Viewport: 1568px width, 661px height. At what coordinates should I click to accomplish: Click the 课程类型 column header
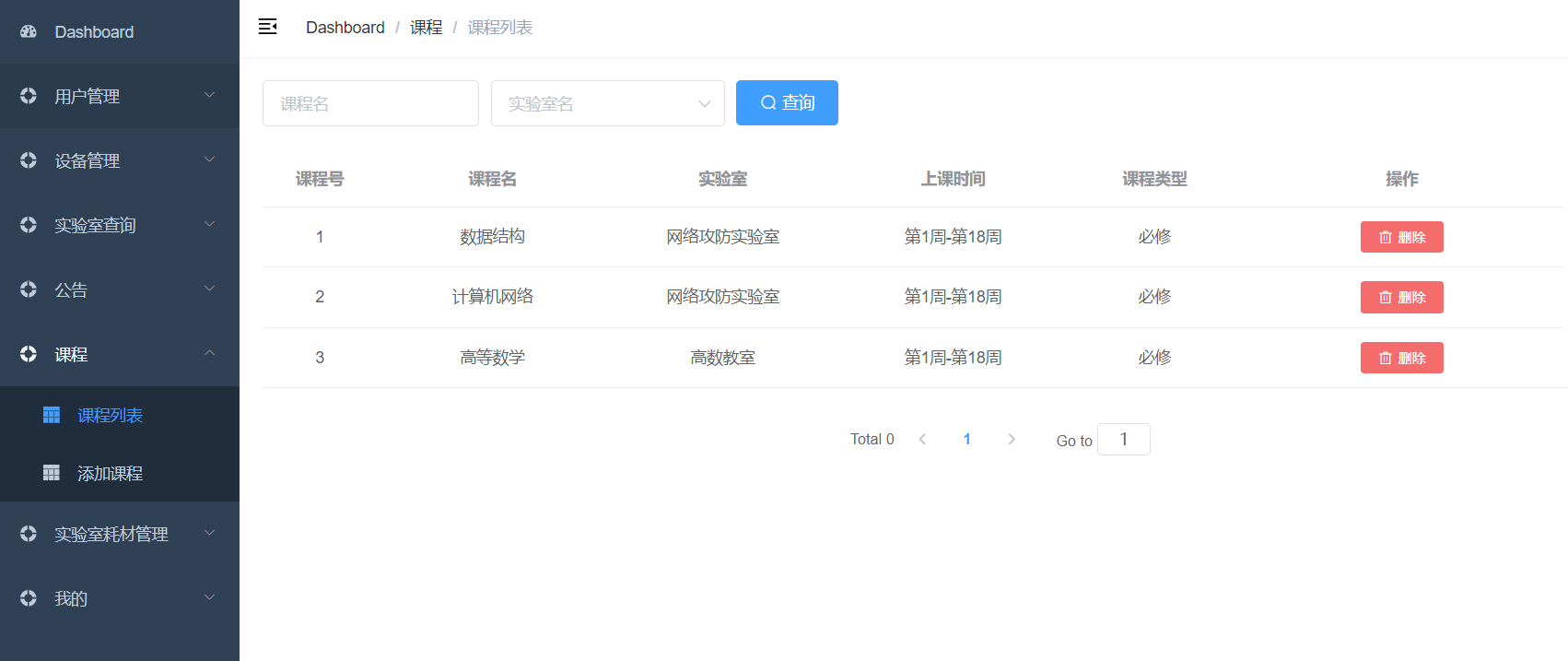[1154, 179]
